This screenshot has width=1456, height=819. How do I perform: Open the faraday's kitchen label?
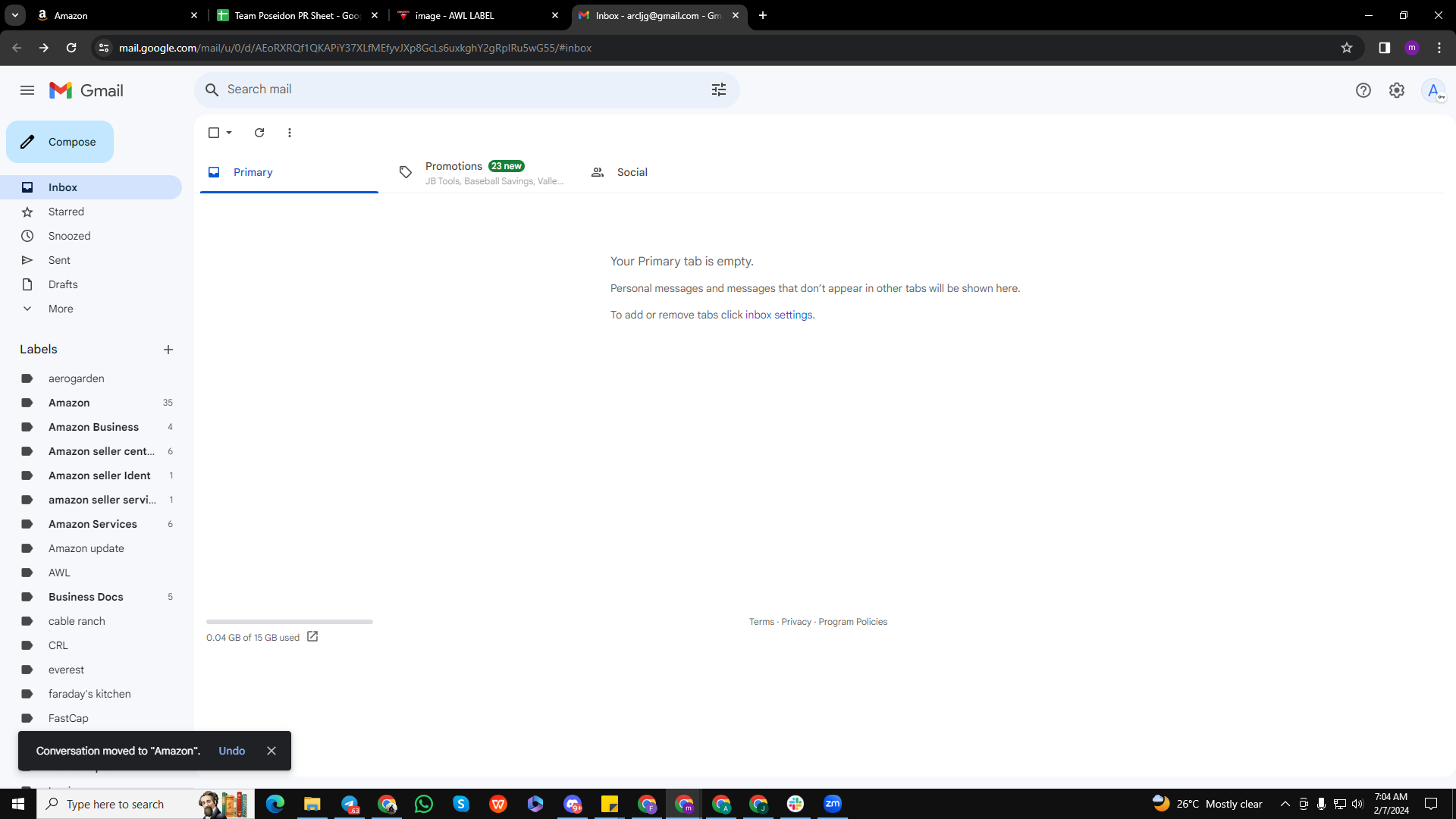91,694
